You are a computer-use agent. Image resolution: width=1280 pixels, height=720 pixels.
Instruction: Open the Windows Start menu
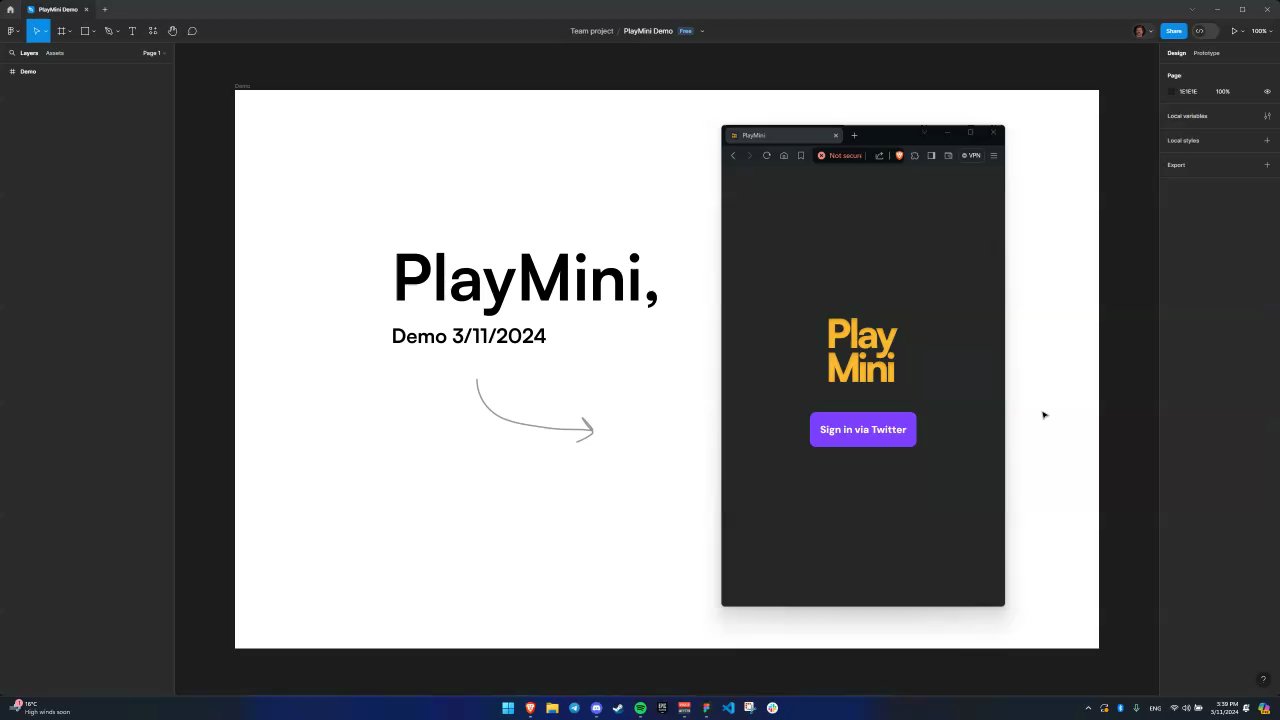point(508,708)
